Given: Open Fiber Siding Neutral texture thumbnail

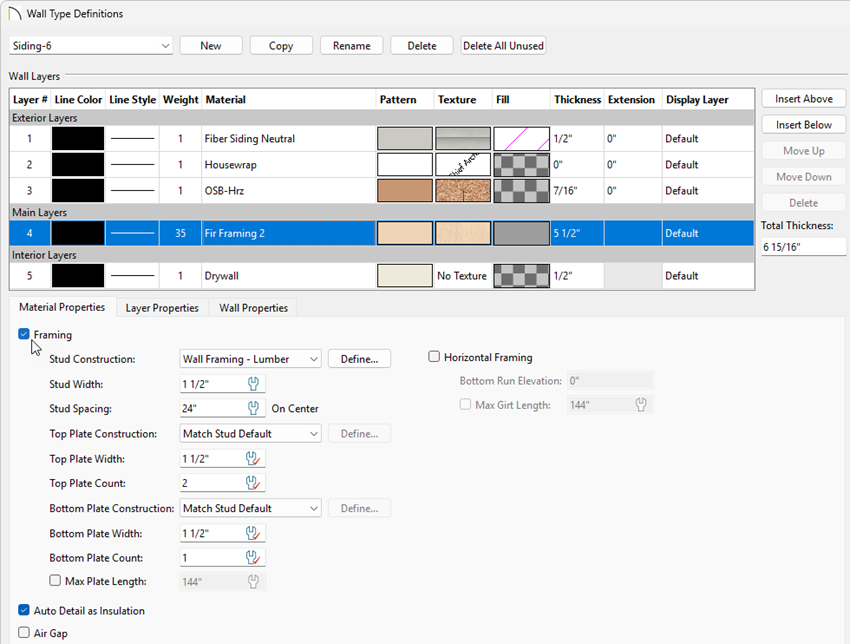Looking at the screenshot, I should (463, 139).
